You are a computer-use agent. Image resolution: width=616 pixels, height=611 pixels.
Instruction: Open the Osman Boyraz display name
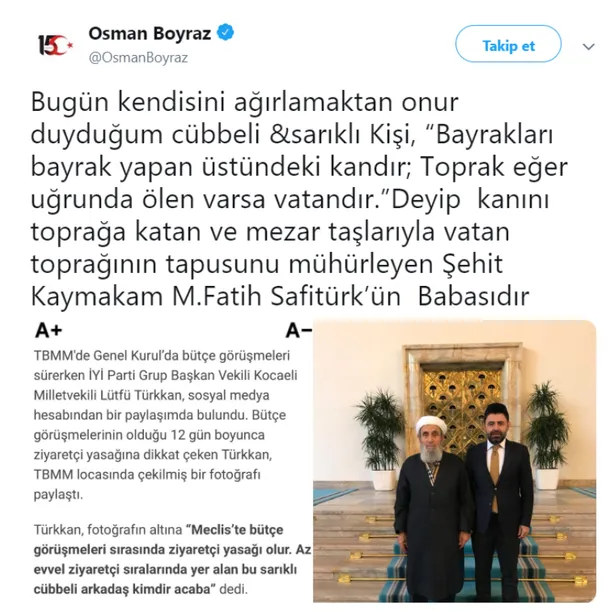pos(150,33)
